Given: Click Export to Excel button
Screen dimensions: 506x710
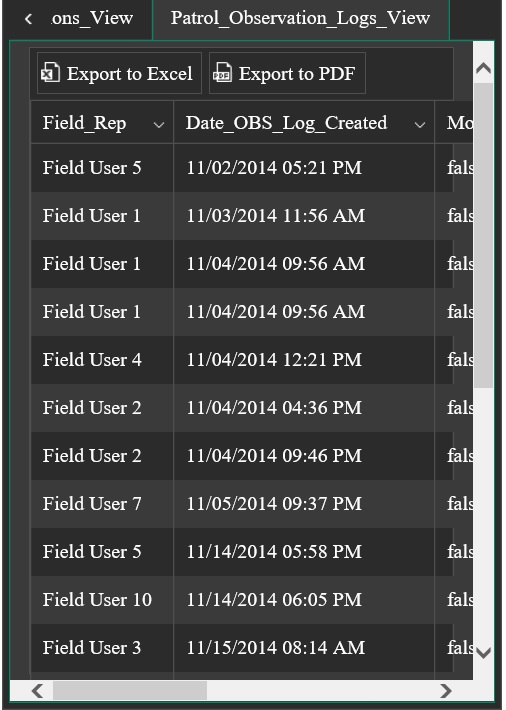Looking at the screenshot, I should [x=119, y=73].
